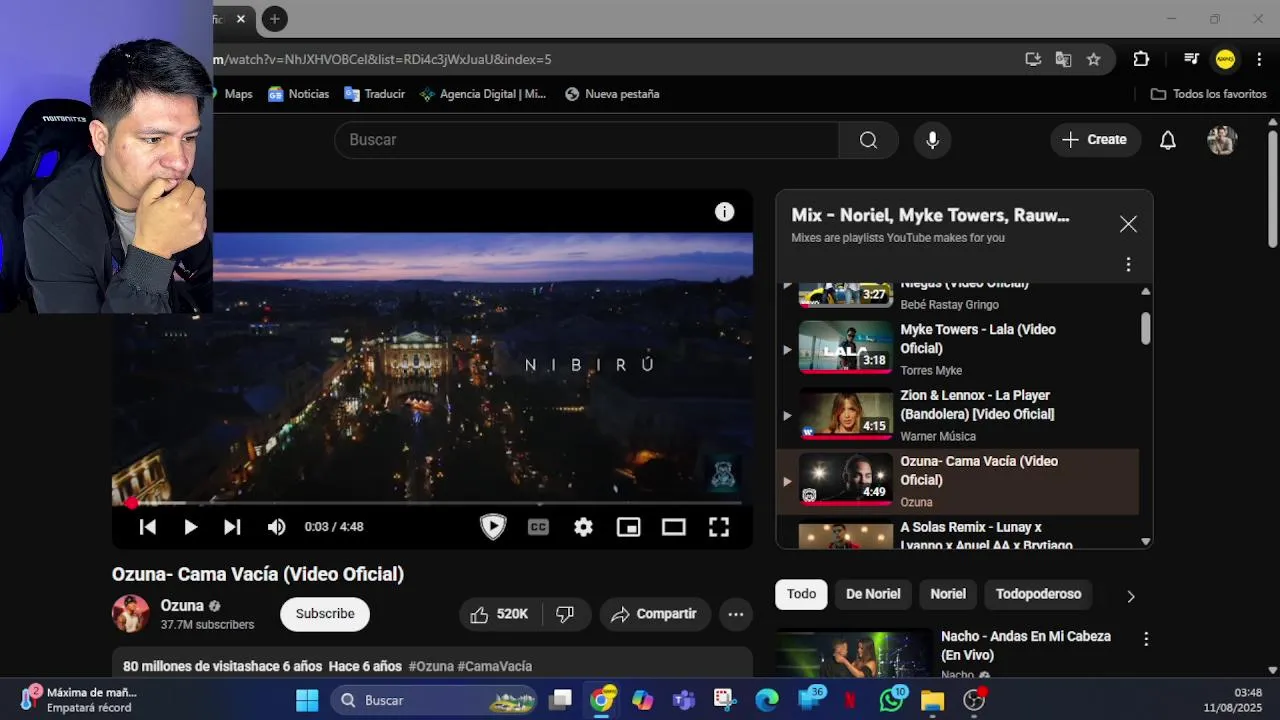Open the Ozuna channel name link

point(182,606)
